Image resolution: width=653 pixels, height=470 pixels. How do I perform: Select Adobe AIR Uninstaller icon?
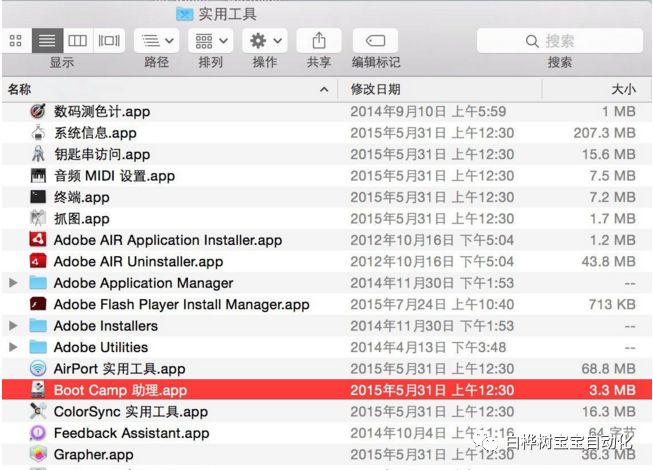click(38, 261)
